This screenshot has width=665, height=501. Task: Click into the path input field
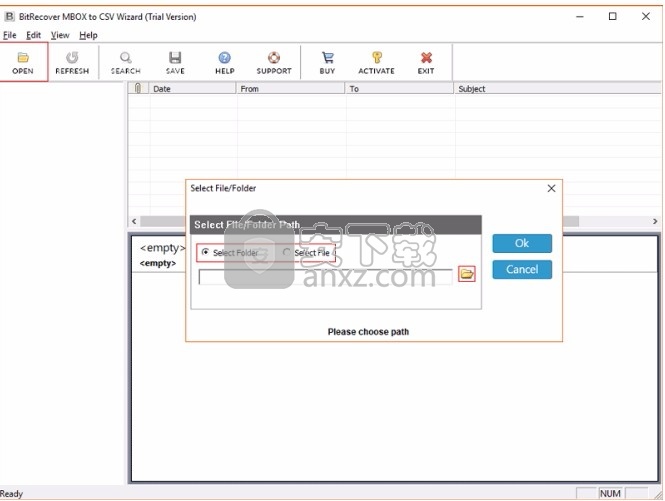click(325, 277)
